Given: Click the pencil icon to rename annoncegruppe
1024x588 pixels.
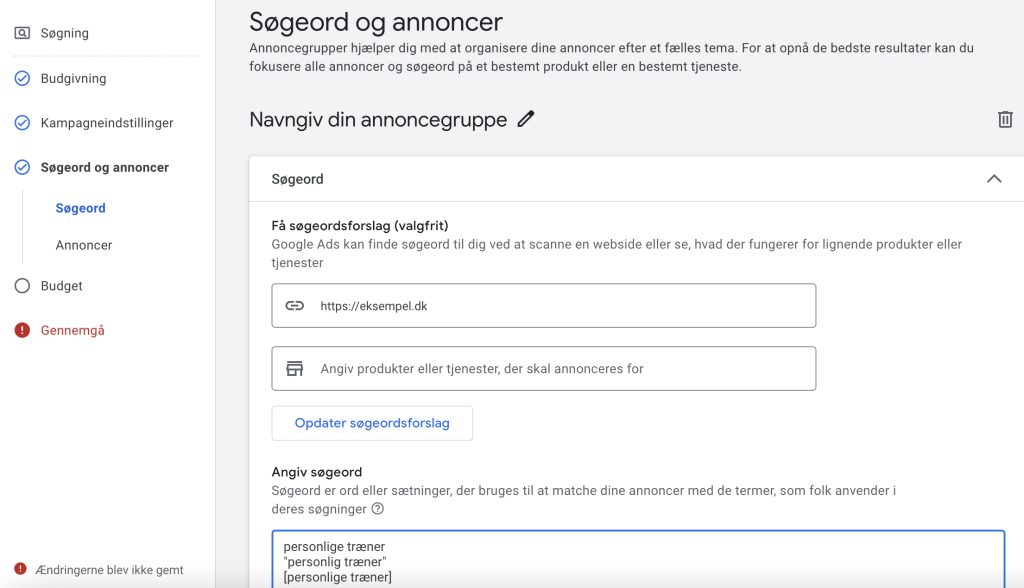Looking at the screenshot, I should point(526,119).
